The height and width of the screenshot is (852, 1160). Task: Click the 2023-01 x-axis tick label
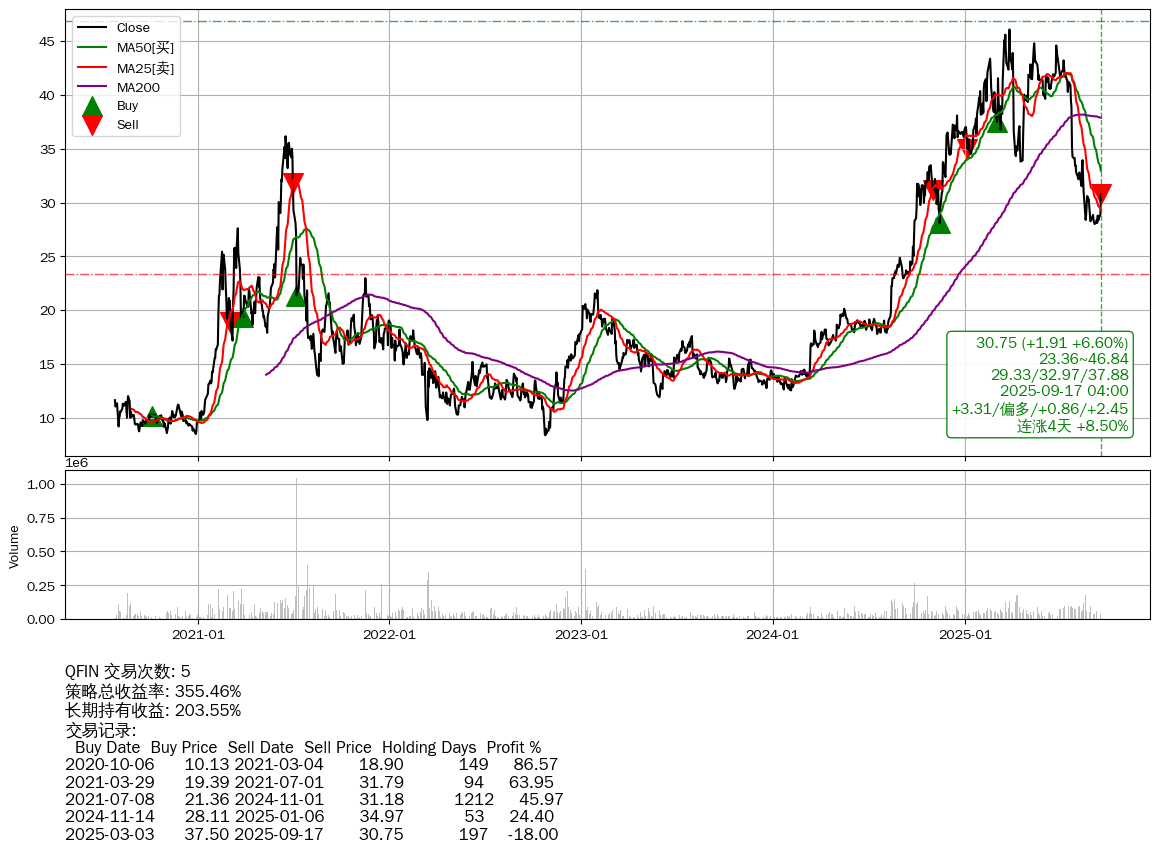(581, 634)
